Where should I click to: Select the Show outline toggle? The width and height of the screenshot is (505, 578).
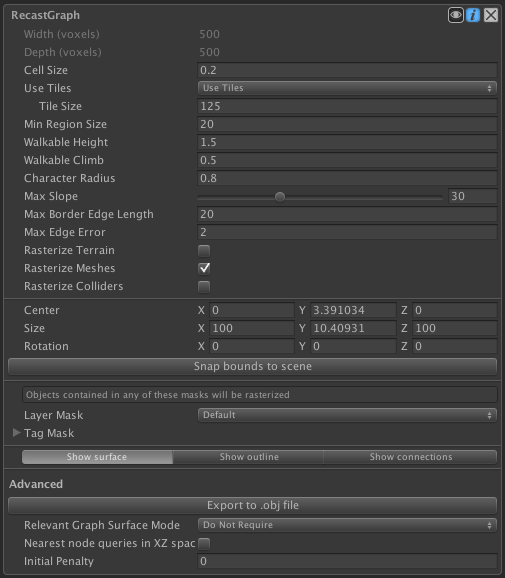point(248,457)
